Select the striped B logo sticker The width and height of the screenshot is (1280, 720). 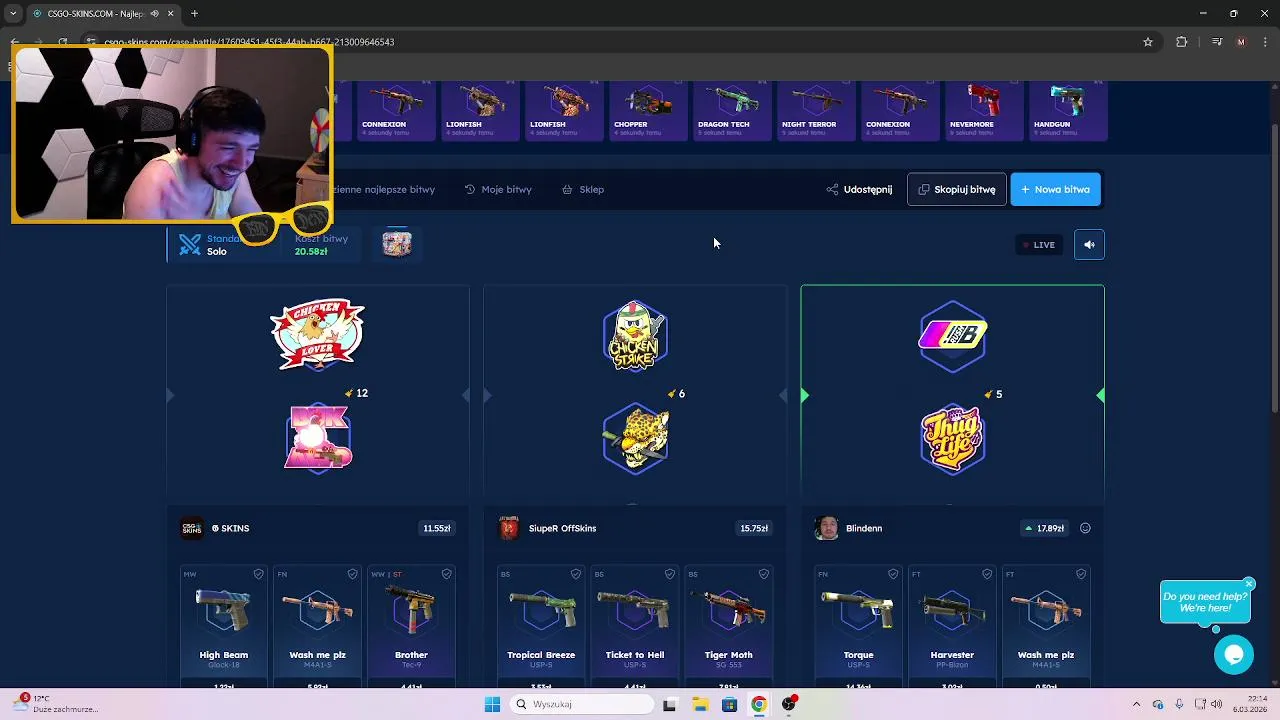(952, 335)
